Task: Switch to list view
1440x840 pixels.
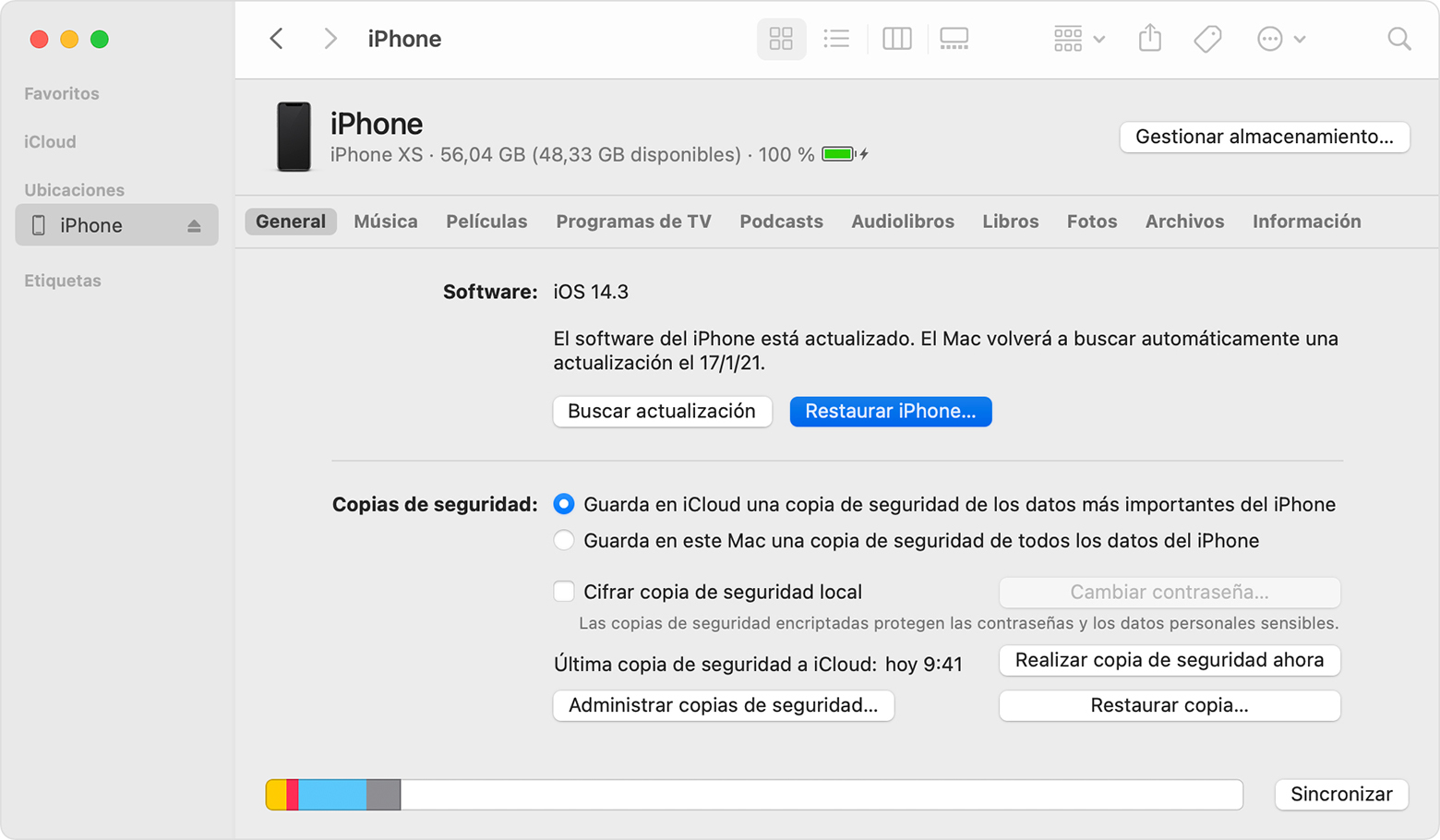Action: coord(836,39)
